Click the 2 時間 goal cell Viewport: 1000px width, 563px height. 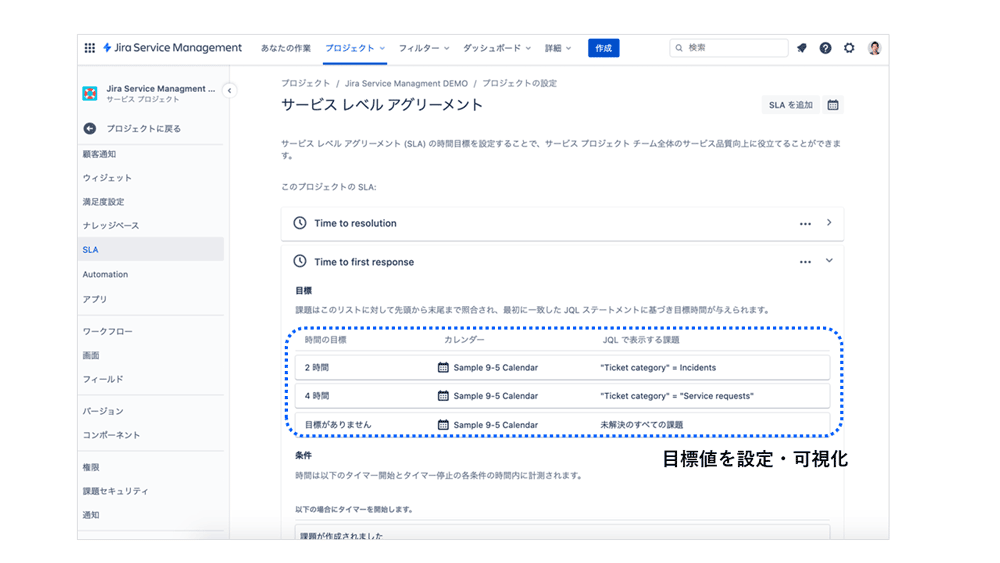(x=317, y=368)
